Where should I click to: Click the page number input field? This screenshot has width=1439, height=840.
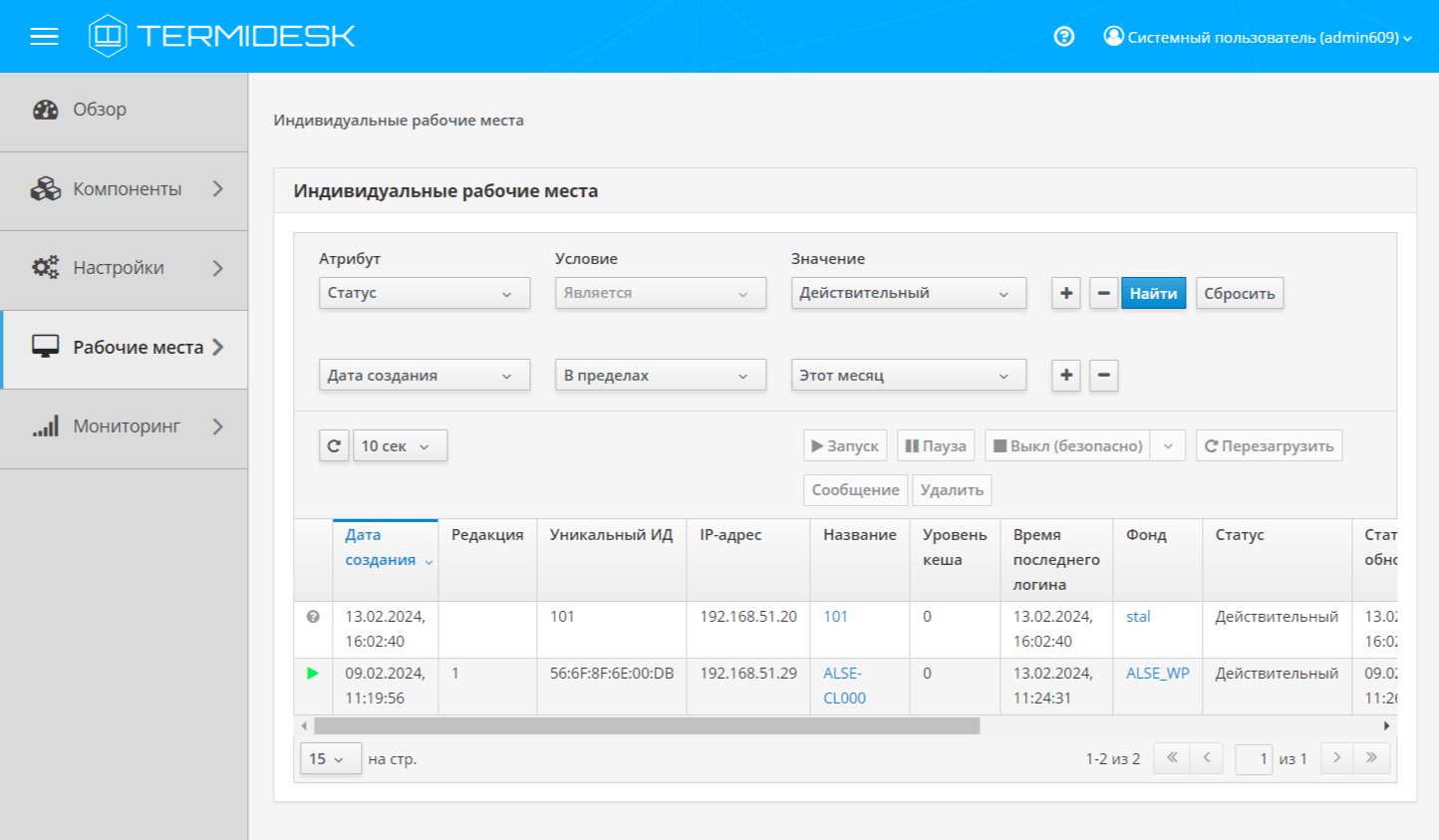1254,759
